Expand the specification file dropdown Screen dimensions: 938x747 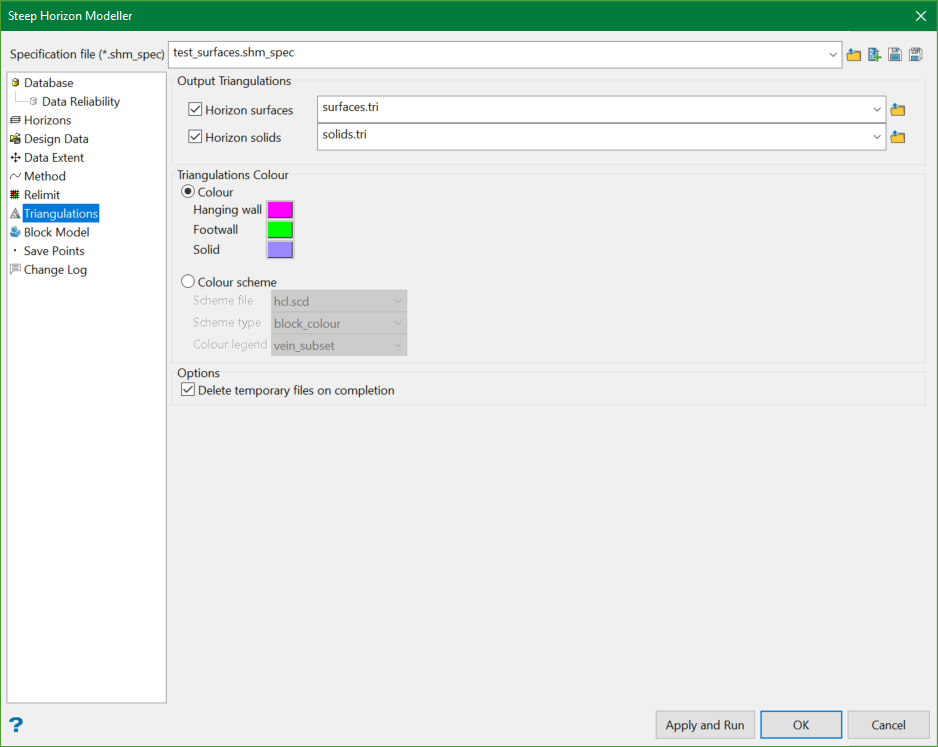[x=833, y=55]
